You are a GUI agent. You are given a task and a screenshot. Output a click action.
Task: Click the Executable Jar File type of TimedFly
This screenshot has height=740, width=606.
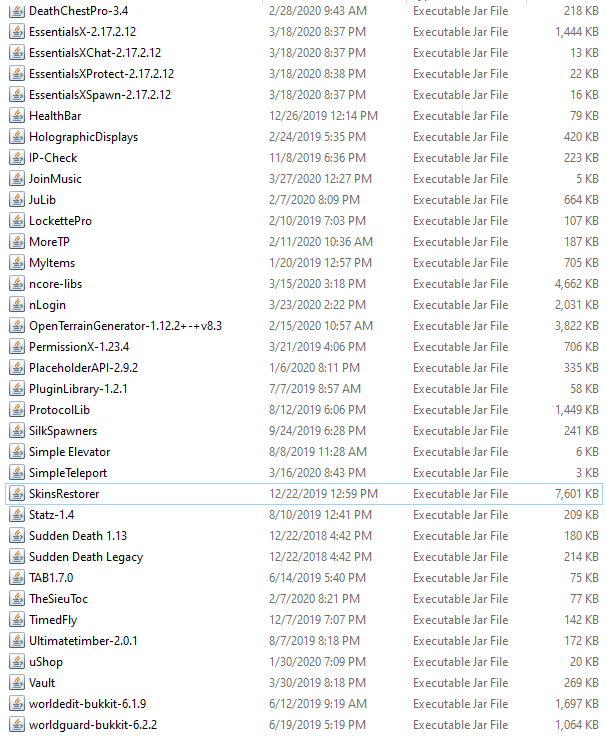click(x=461, y=620)
